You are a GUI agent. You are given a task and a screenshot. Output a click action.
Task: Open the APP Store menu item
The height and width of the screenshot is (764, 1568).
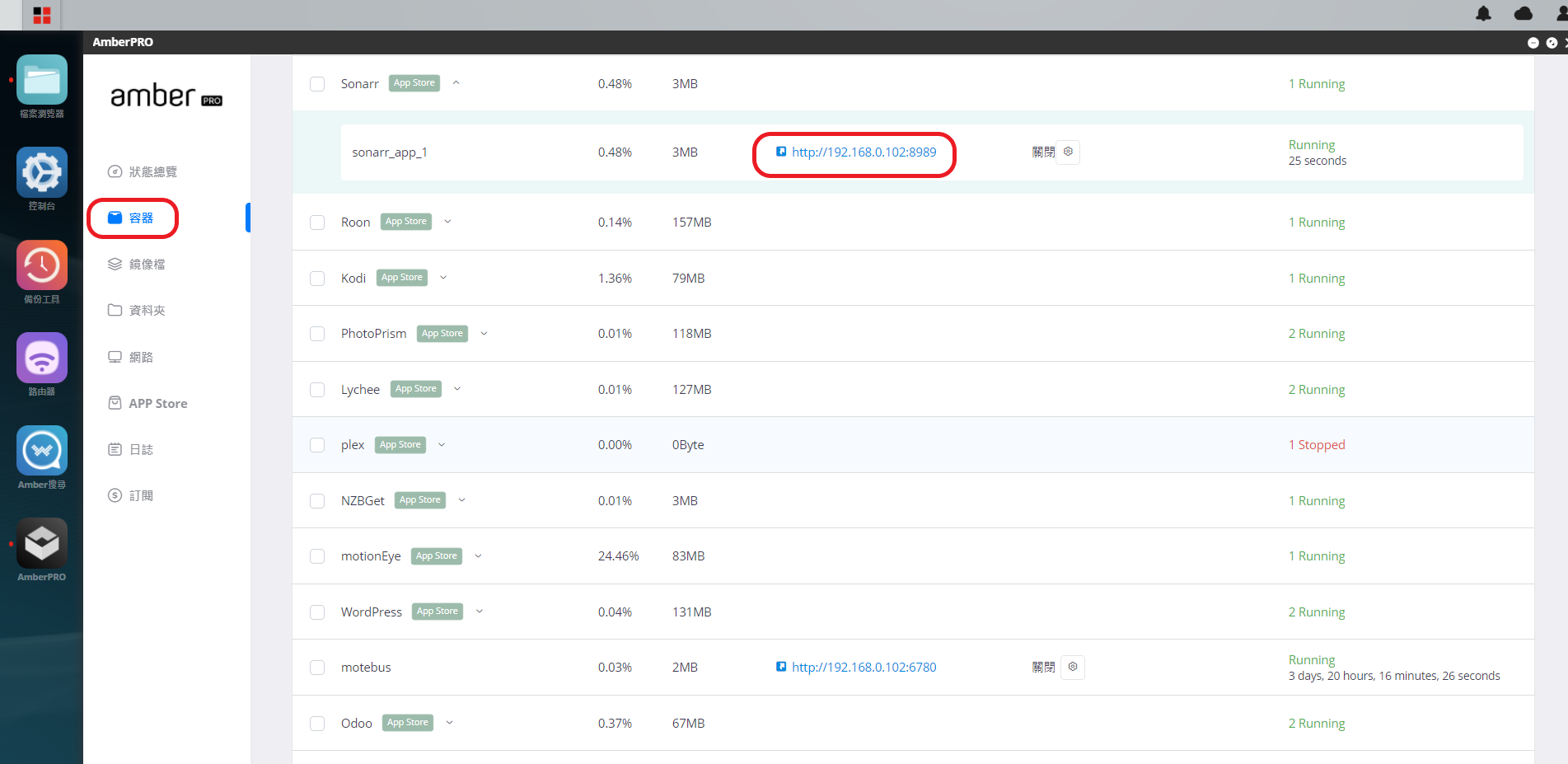[x=148, y=403]
